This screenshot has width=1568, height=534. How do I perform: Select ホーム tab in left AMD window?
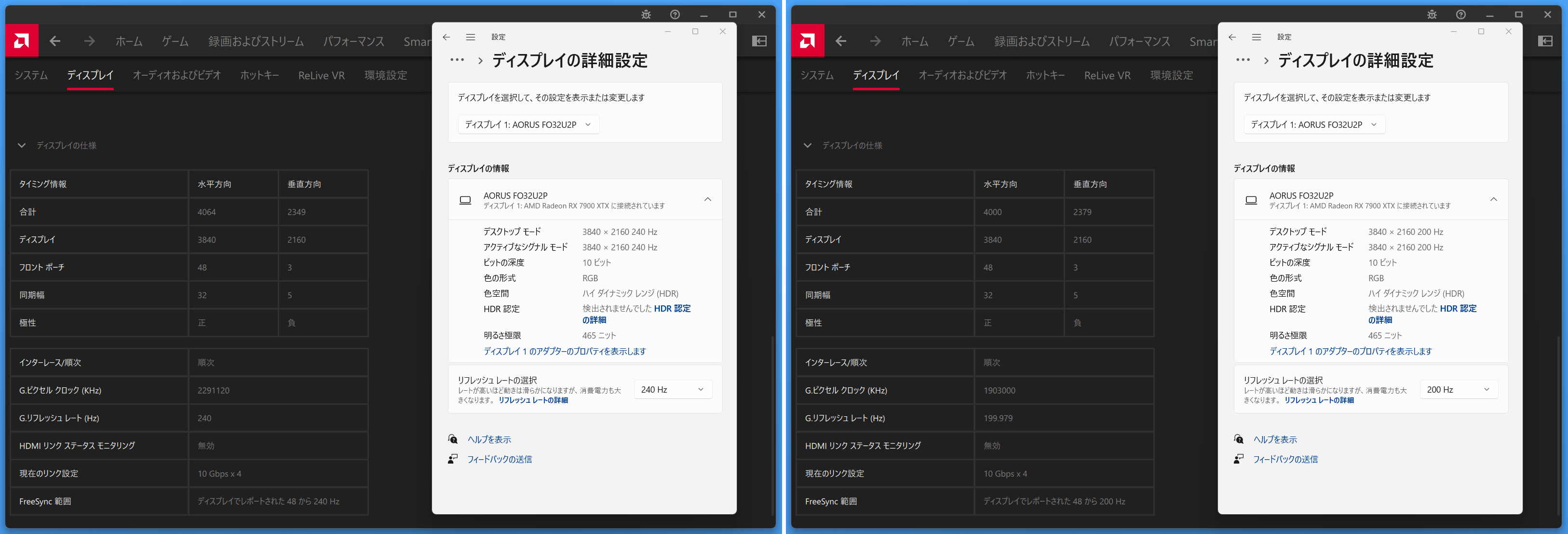129,41
